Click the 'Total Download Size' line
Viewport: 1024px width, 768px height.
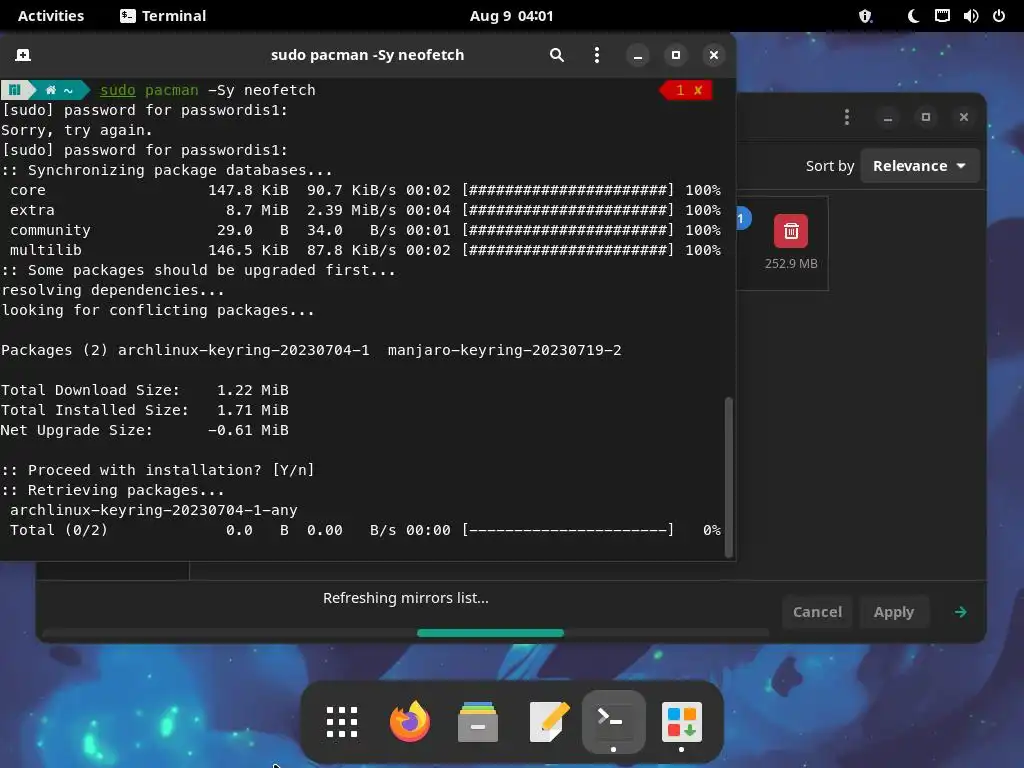point(144,391)
